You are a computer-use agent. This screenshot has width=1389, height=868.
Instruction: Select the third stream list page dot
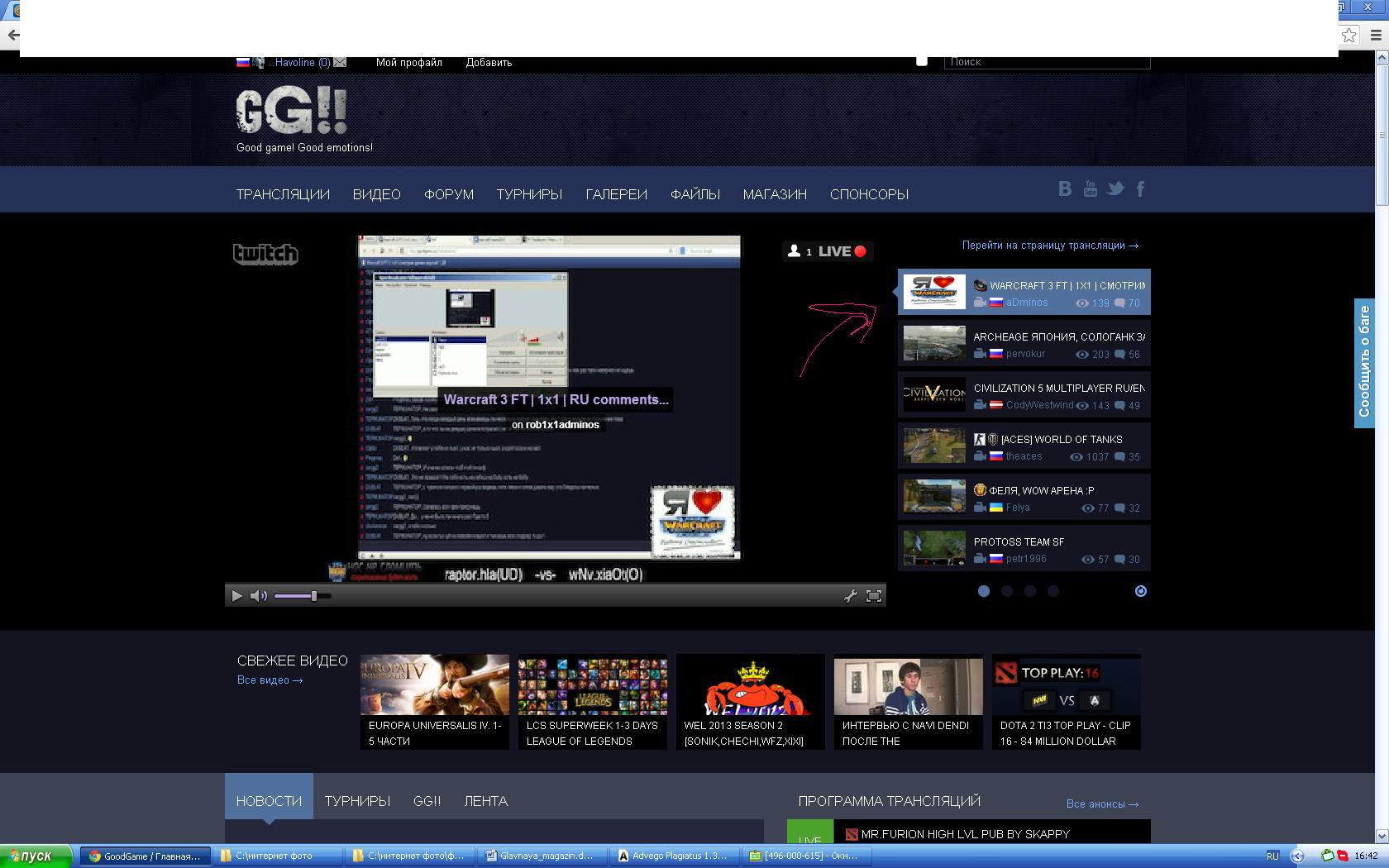pos(1030,591)
